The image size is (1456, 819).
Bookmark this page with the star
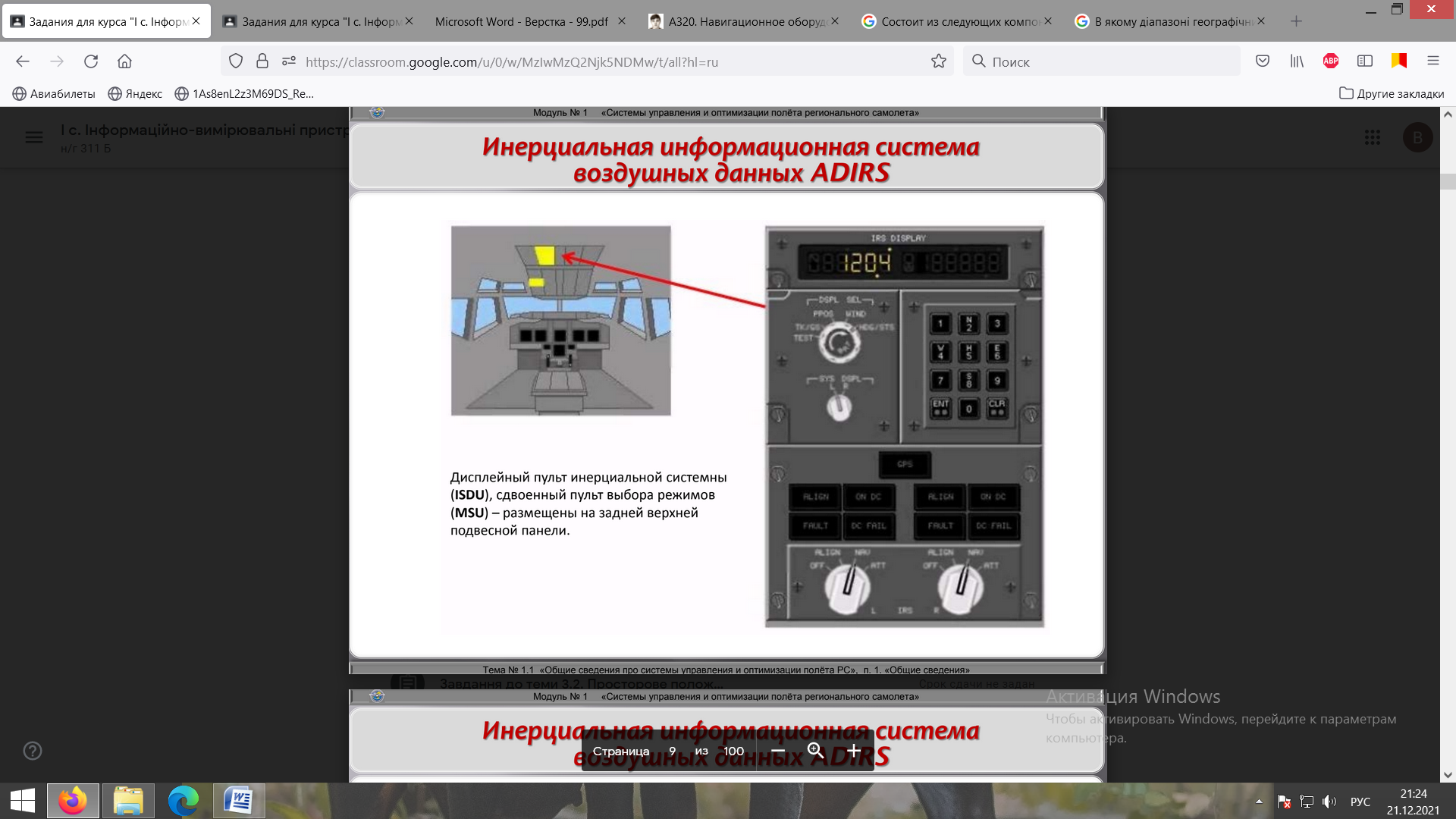tap(939, 61)
